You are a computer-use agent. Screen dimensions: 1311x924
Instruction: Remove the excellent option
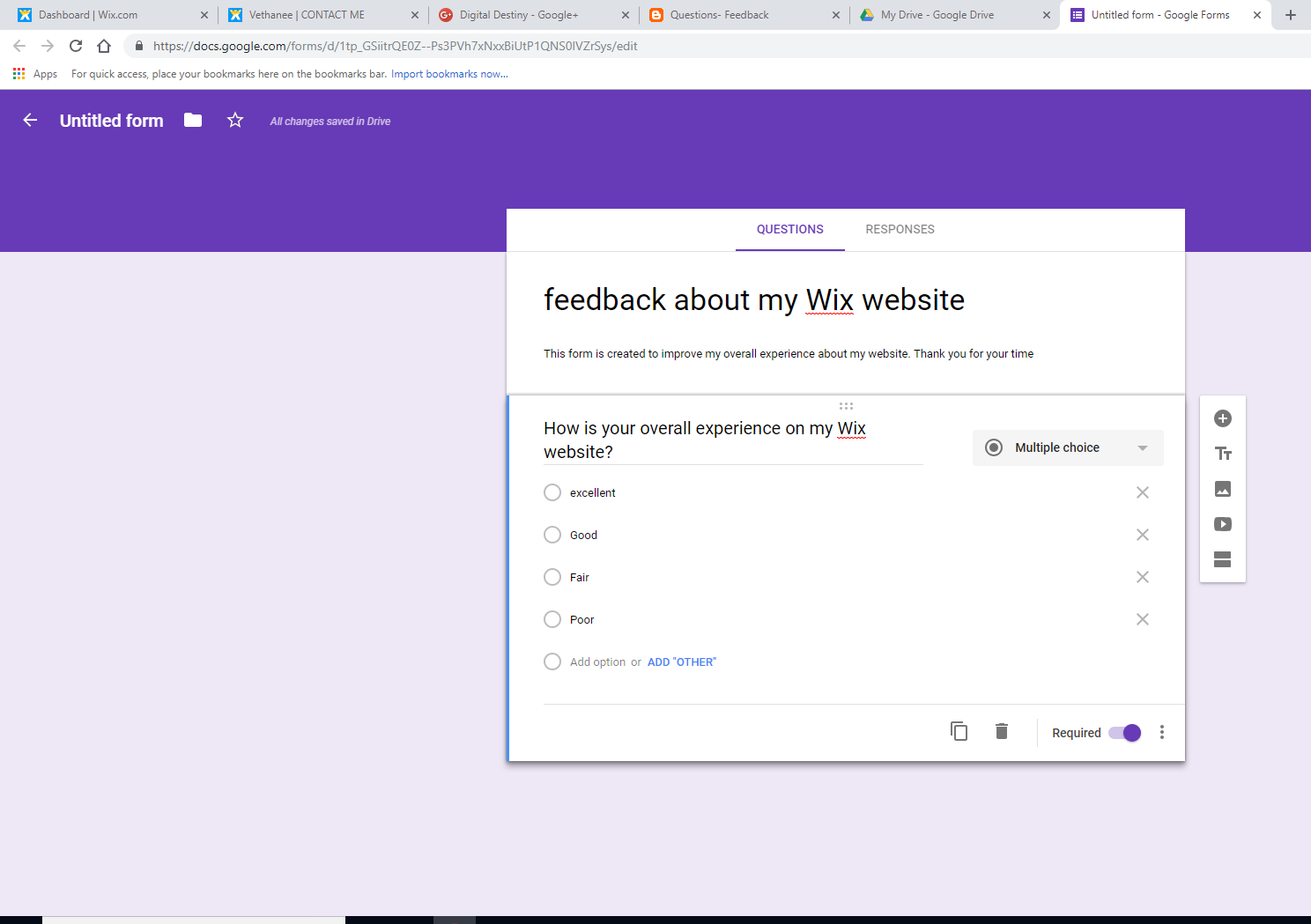[x=1143, y=492]
